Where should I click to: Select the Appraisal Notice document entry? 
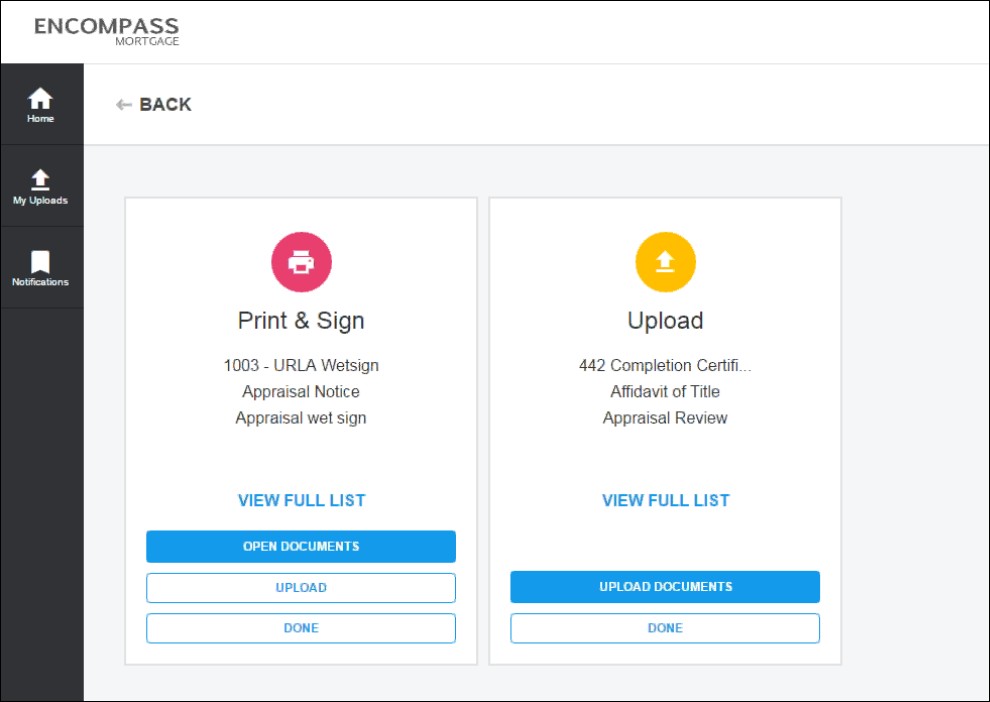(x=301, y=391)
